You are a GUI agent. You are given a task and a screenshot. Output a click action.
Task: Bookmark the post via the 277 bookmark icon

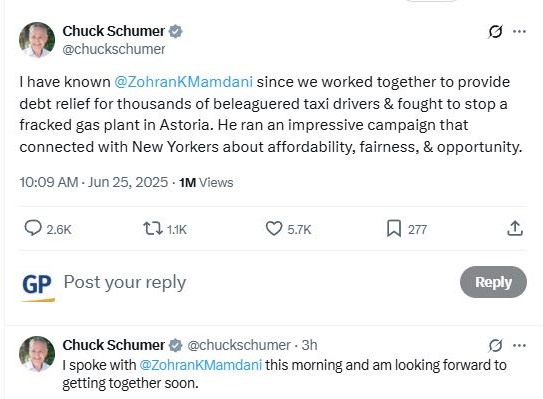click(x=394, y=229)
